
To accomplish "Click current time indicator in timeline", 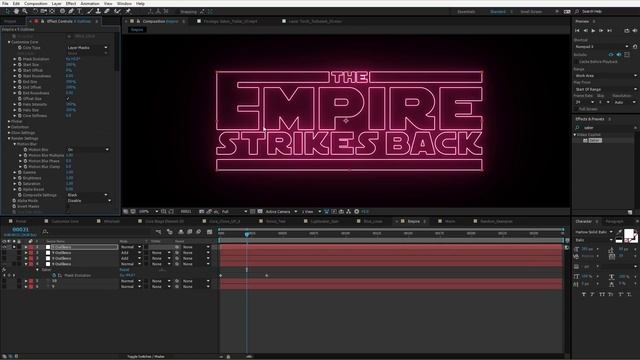I will click(x=247, y=234).
